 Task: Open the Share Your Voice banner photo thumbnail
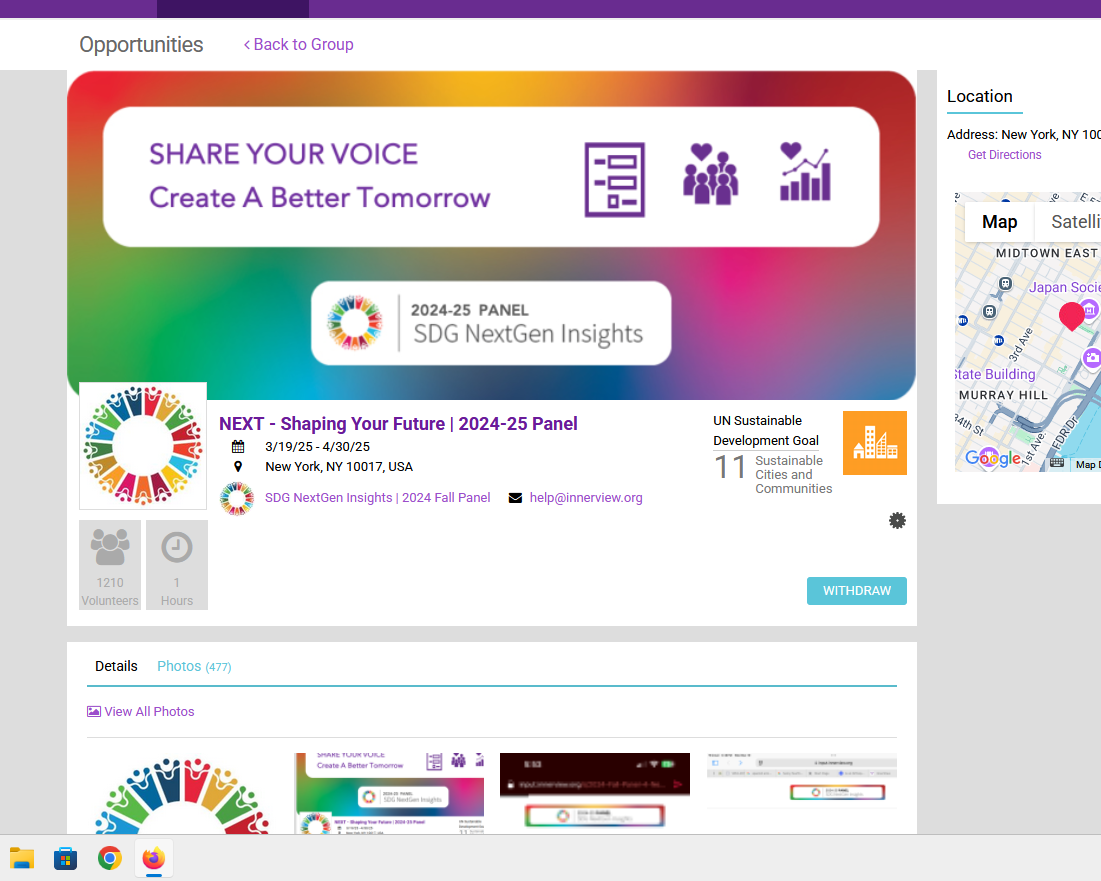(x=390, y=794)
